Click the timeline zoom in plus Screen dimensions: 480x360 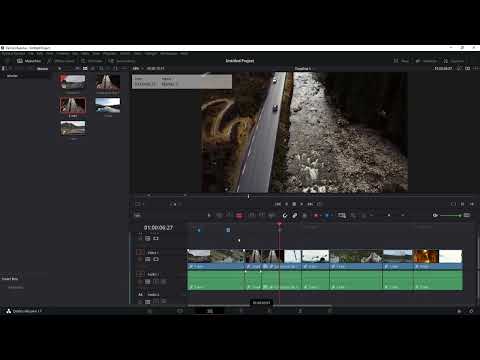click(403, 216)
